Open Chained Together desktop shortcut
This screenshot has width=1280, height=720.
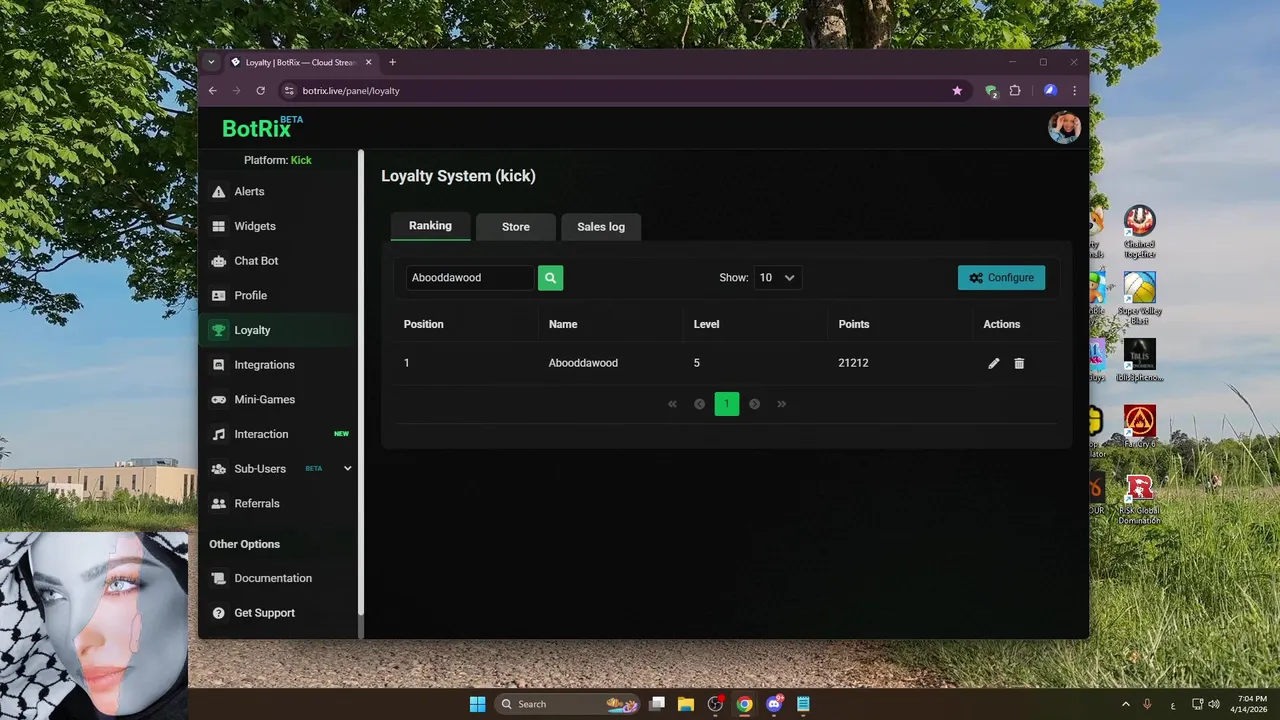tap(1139, 232)
